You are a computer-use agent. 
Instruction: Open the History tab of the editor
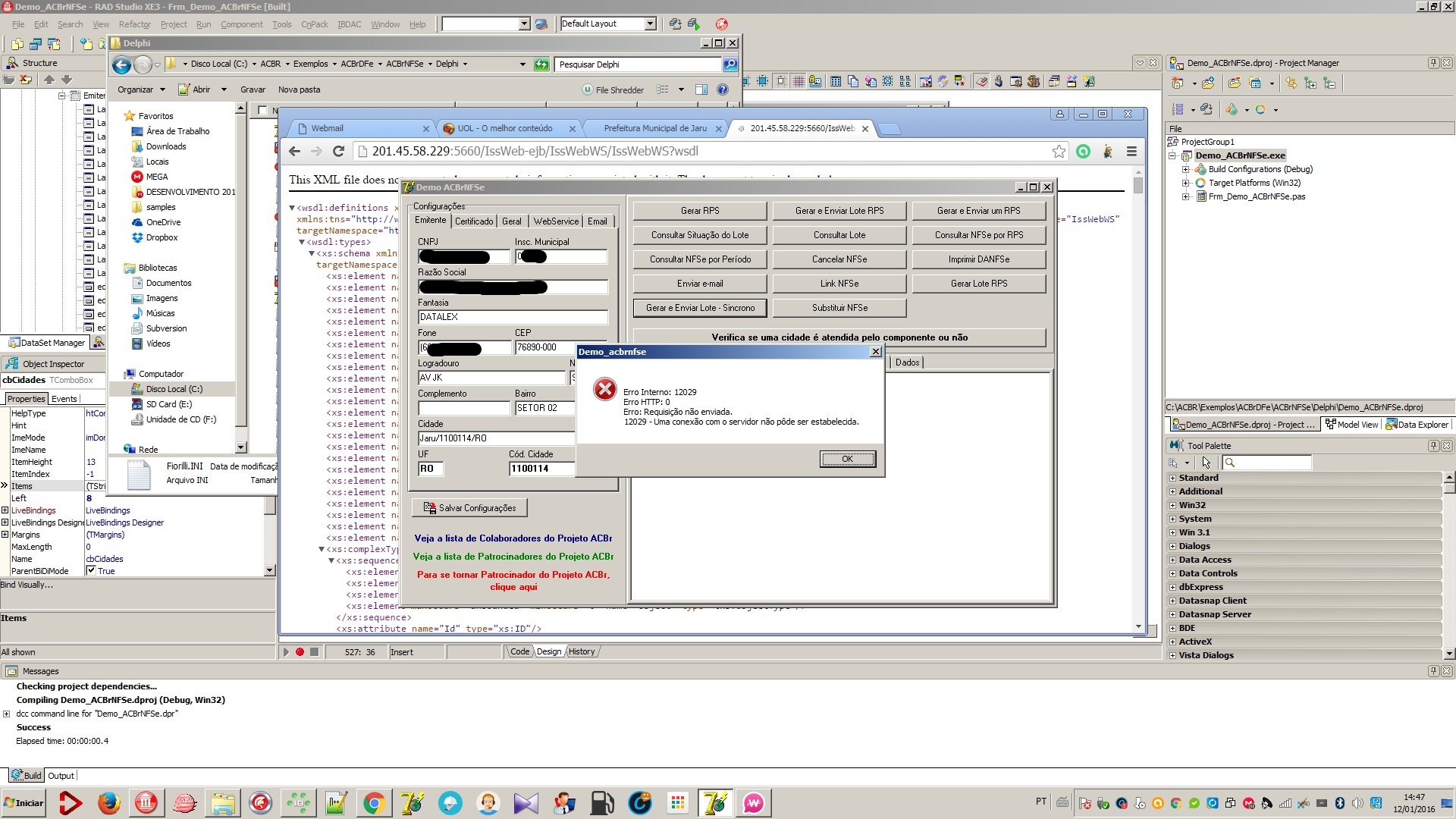582,652
